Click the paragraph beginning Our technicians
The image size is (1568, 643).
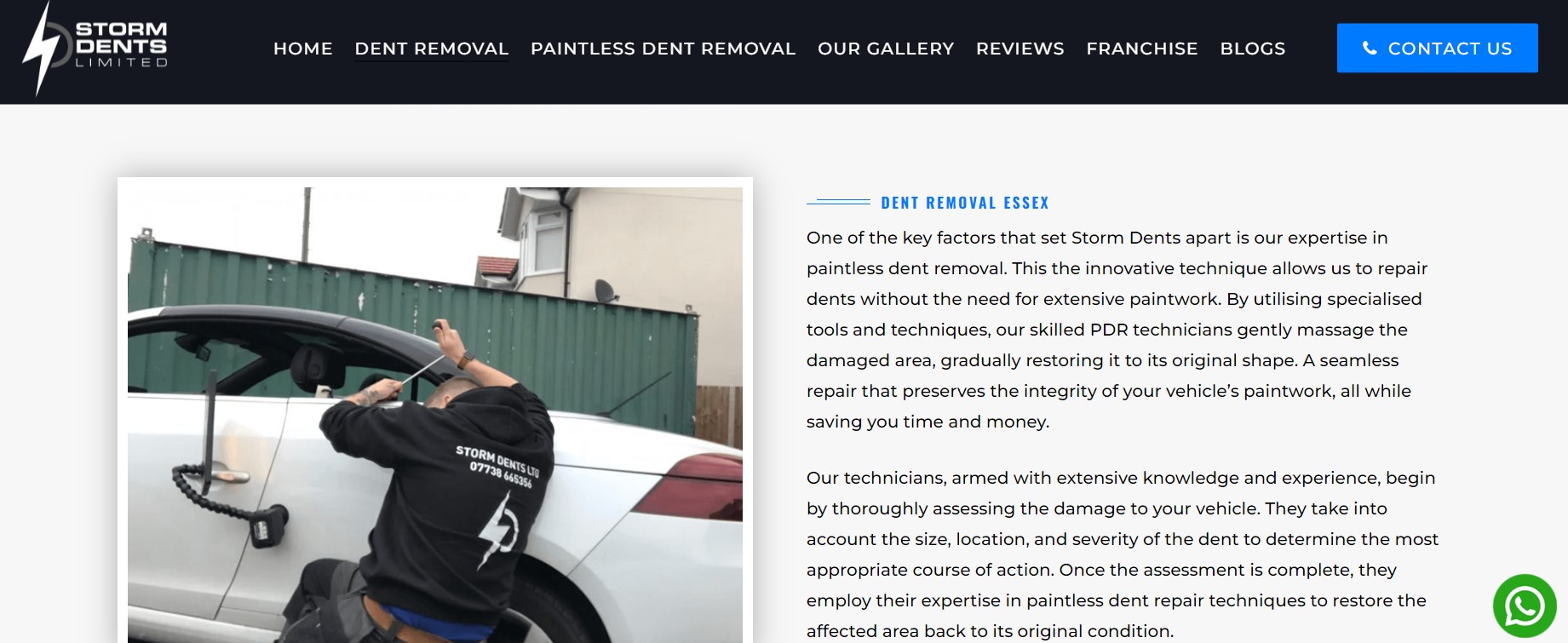(x=1123, y=554)
